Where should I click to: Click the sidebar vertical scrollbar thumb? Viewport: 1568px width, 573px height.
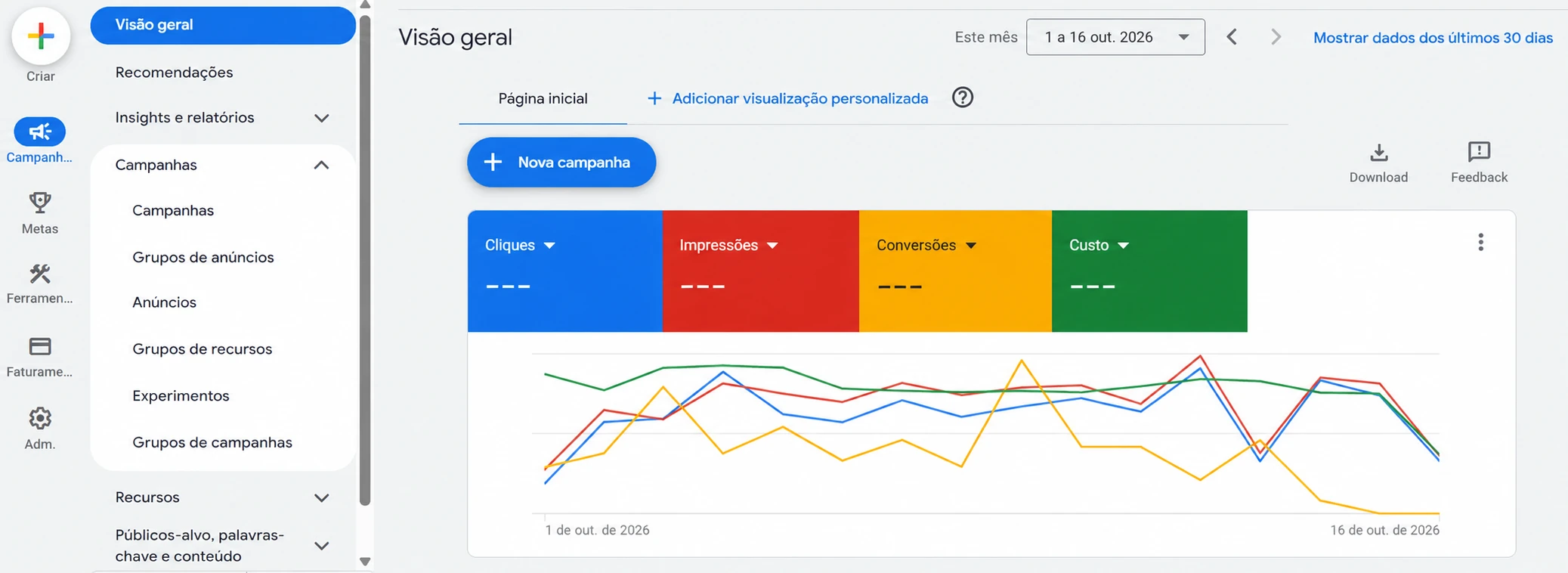pyautogui.click(x=365, y=261)
